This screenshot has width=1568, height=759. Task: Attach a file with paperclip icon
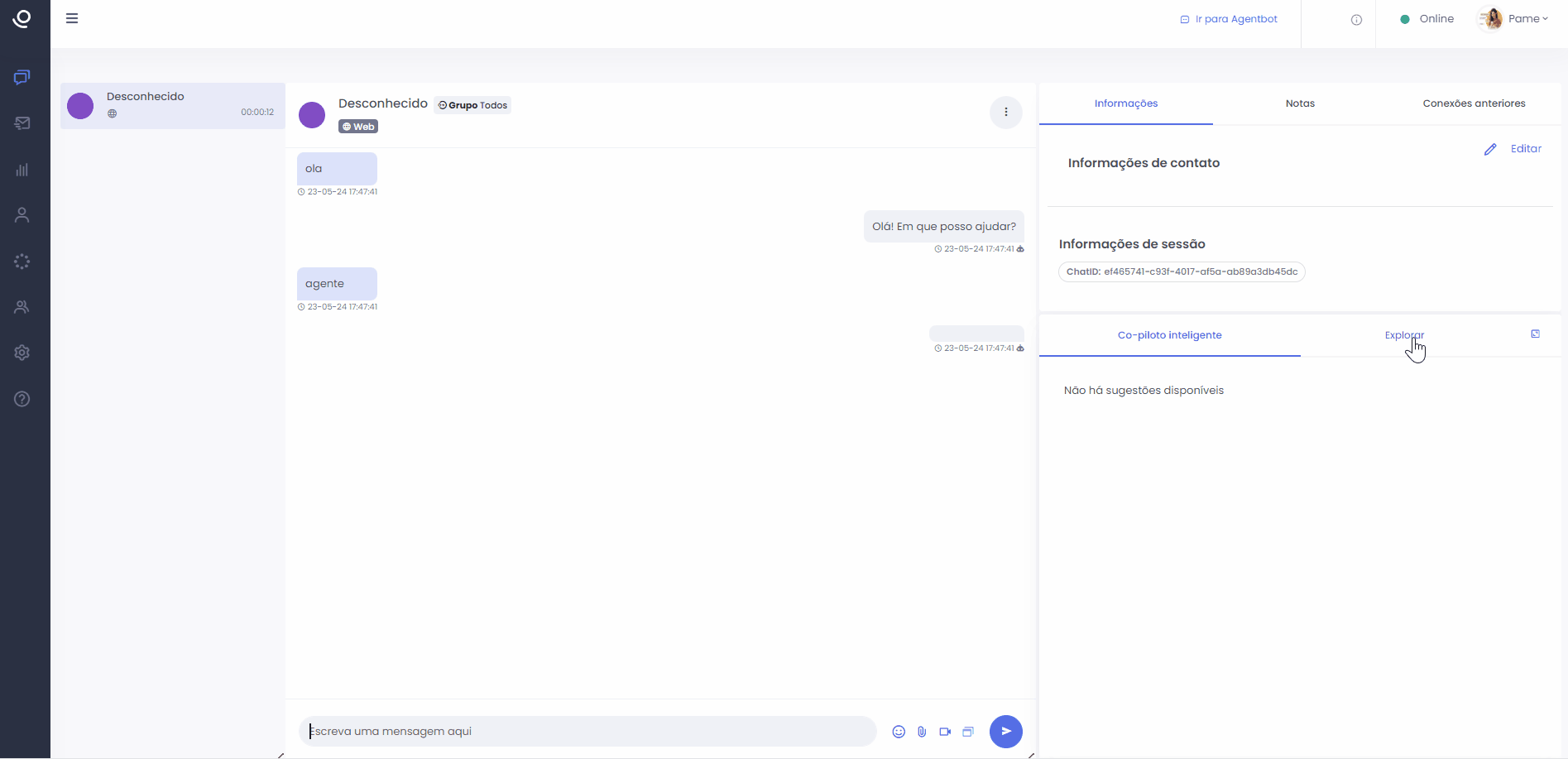pyautogui.click(x=922, y=732)
